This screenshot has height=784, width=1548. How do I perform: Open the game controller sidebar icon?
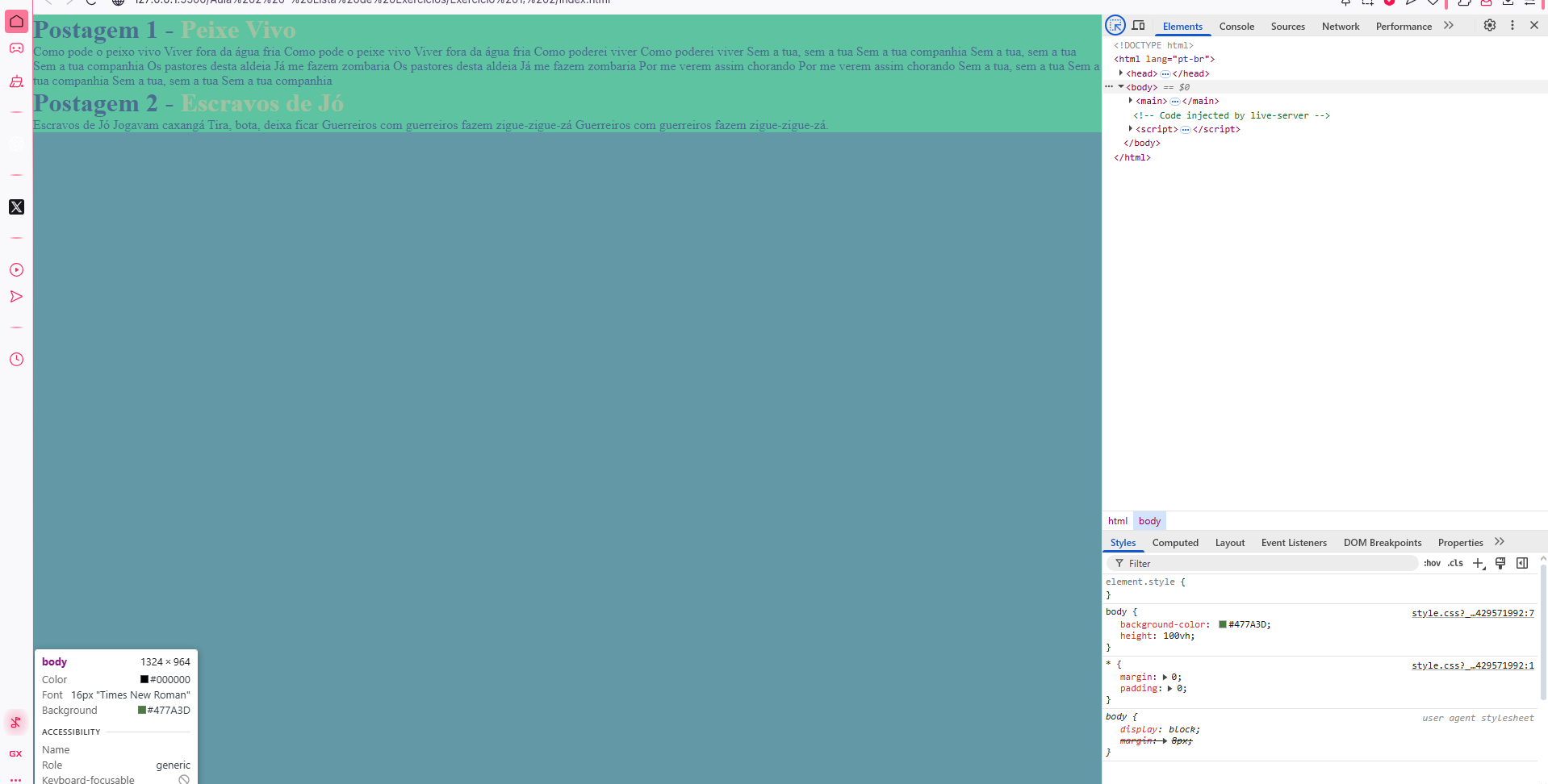pyautogui.click(x=16, y=48)
